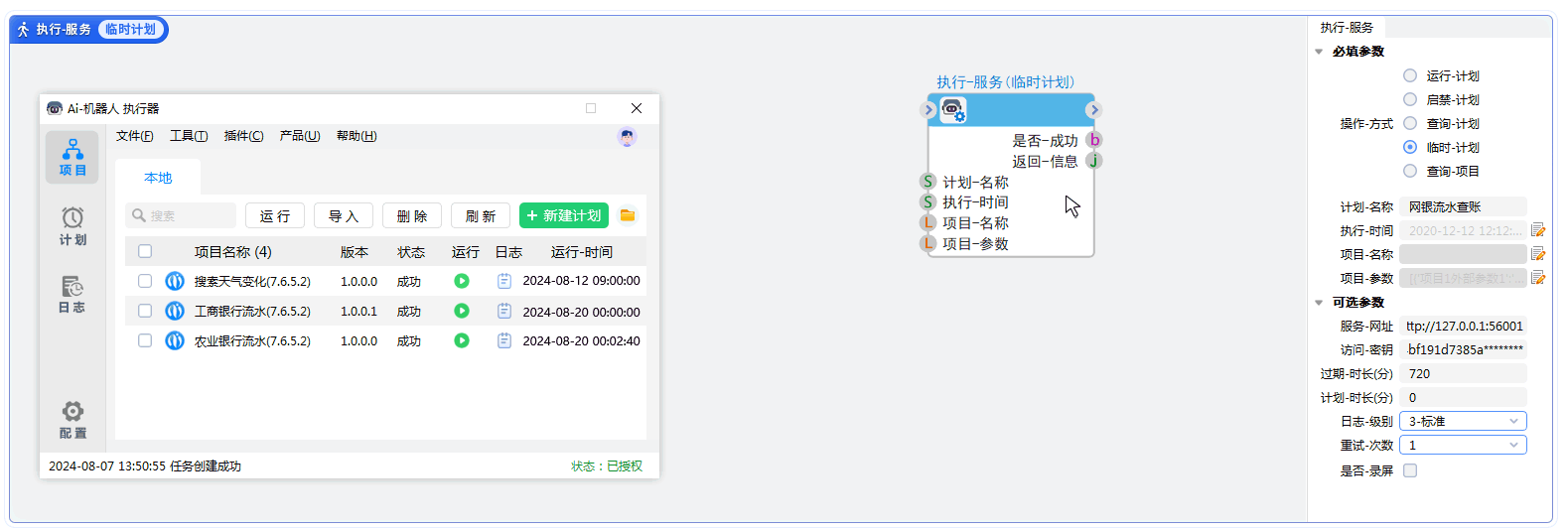The image size is (1568, 531).
Task: Run the 搜索天气变化 project play icon
Action: [462, 281]
